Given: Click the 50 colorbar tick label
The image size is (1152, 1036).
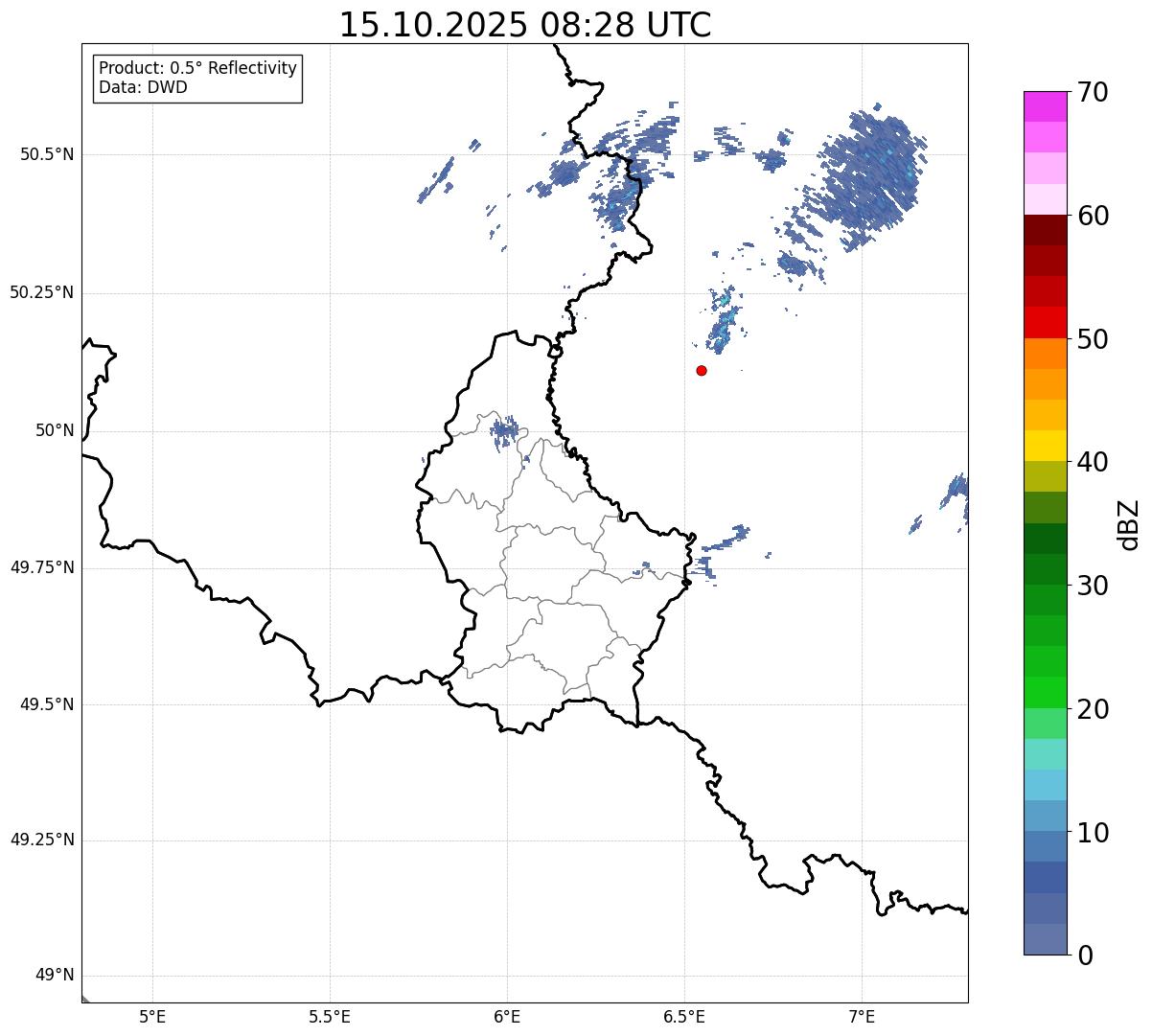Looking at the screenshot, I should 1093,339.
